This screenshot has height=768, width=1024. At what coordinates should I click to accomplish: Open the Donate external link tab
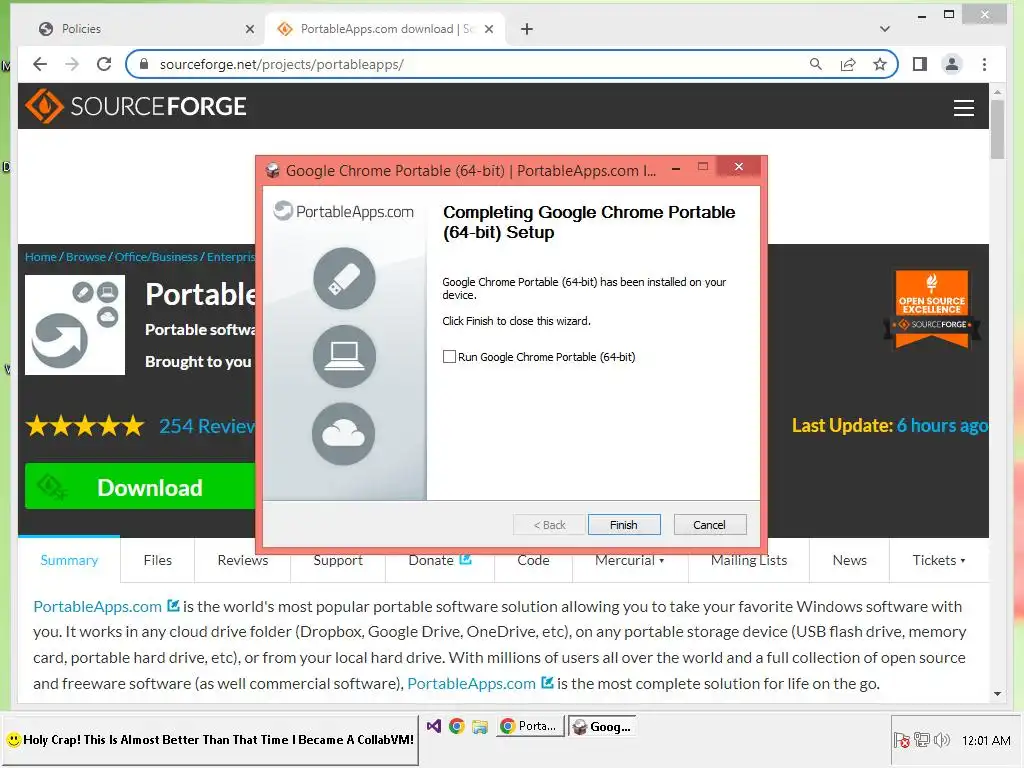(440, 560)
